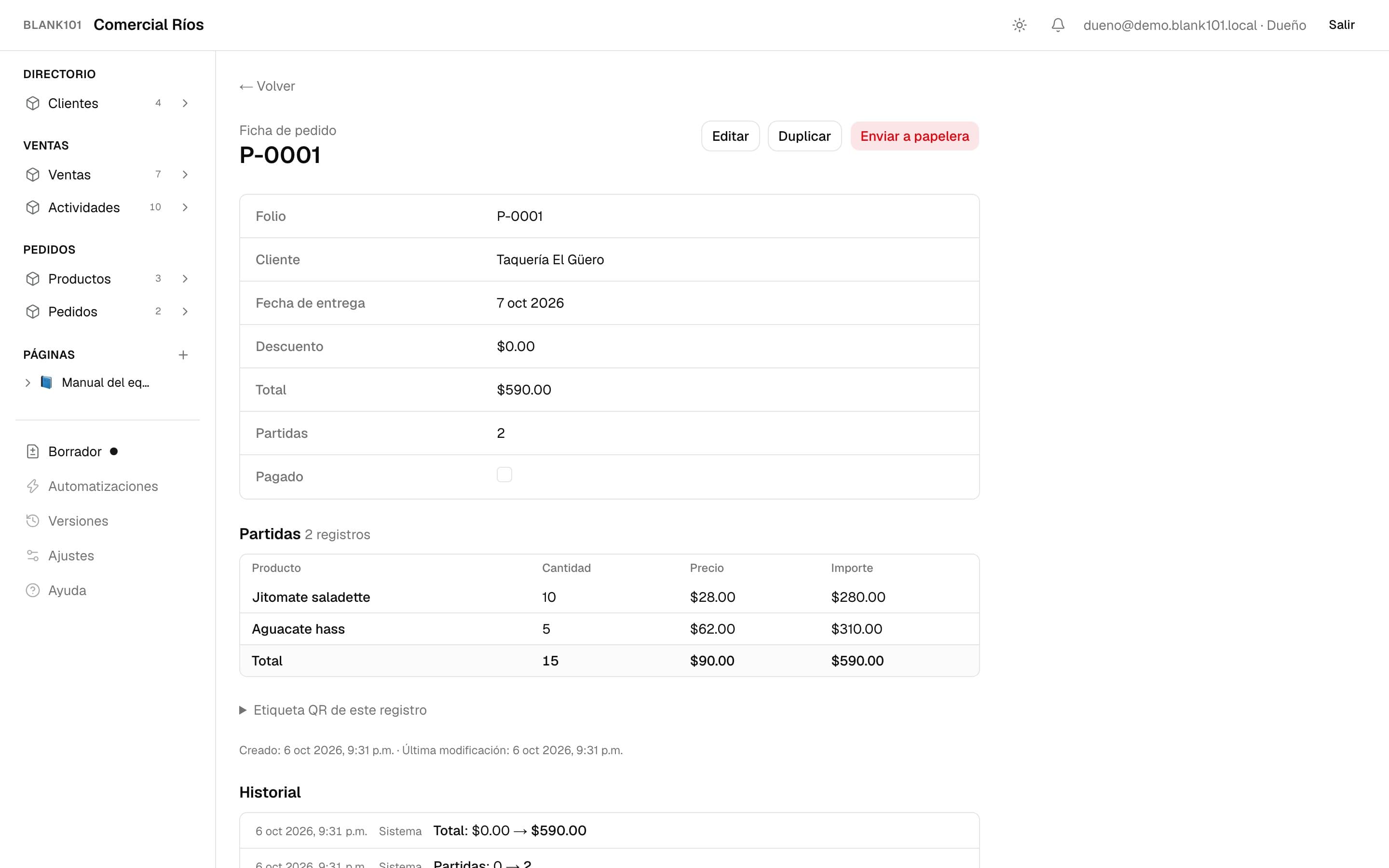This screenshot has width=1389, height=868.
Task: Open the Productos section
Action: click(79, 278)
